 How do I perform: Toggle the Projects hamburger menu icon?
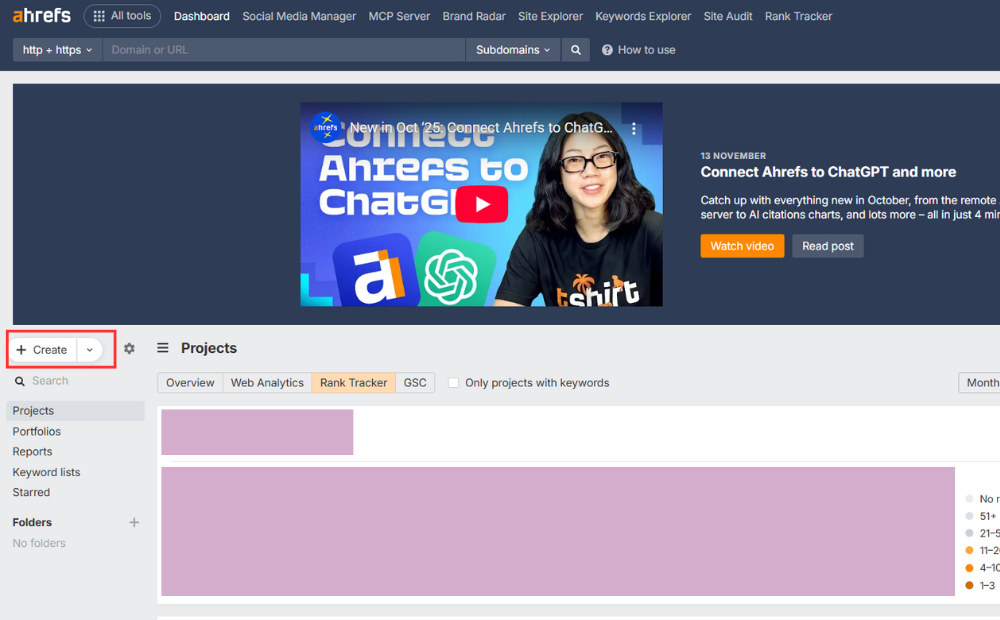pyautogui.click(x=163, y=348)
